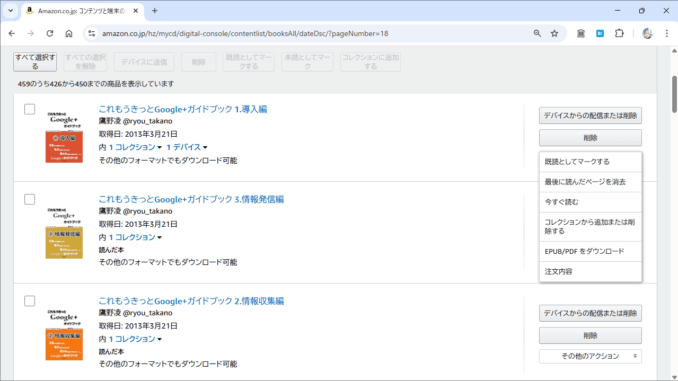Open the first extension icon after the star
Screen dimensions: 678x381
tap(581, 33)
